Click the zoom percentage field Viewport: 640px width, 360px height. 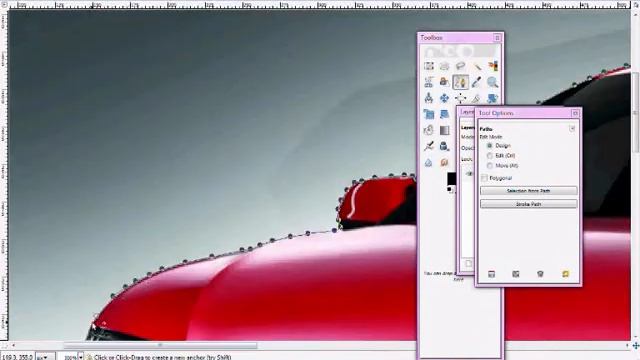point(69,357)
